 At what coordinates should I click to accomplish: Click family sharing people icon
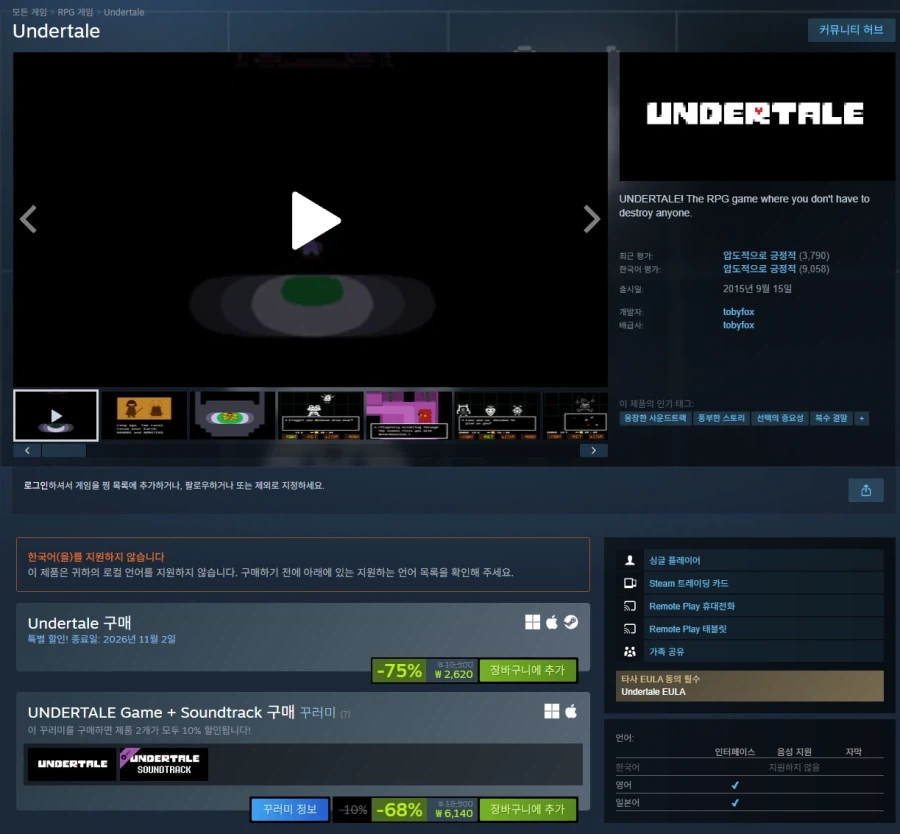point(630,651)
